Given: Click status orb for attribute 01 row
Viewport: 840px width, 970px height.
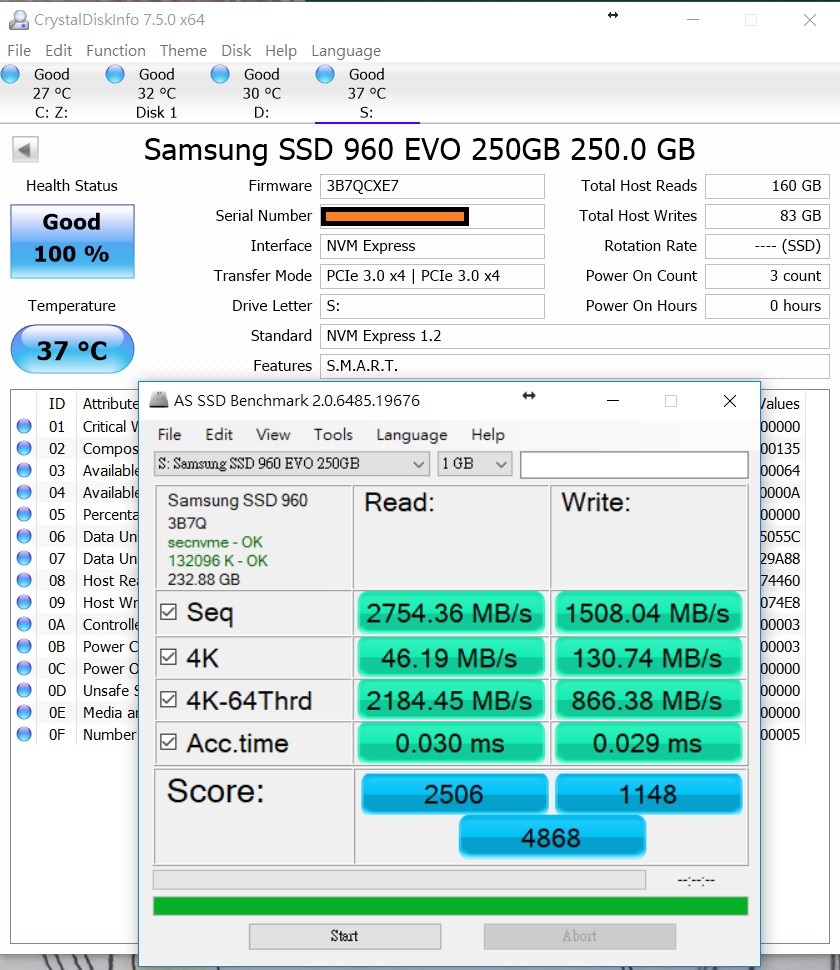Looking at the screenshot, I should pyautogui.click(x=24, y=426).
